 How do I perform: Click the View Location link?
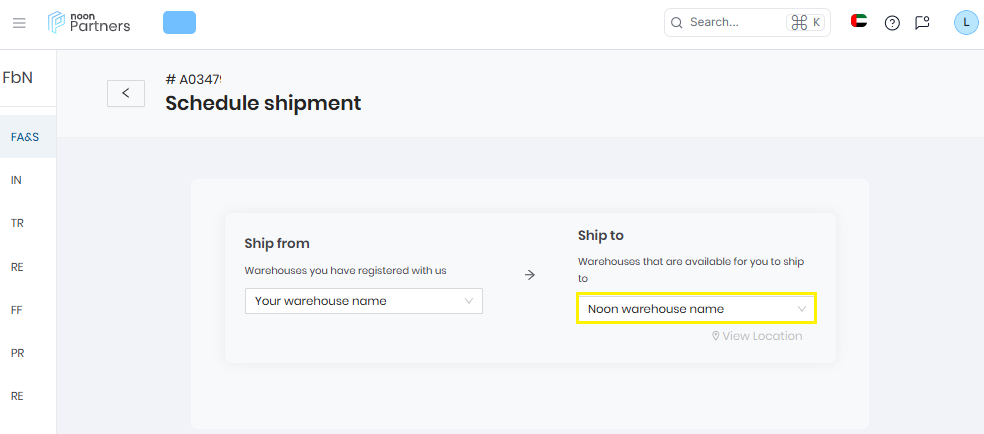(x=757, y=336)
